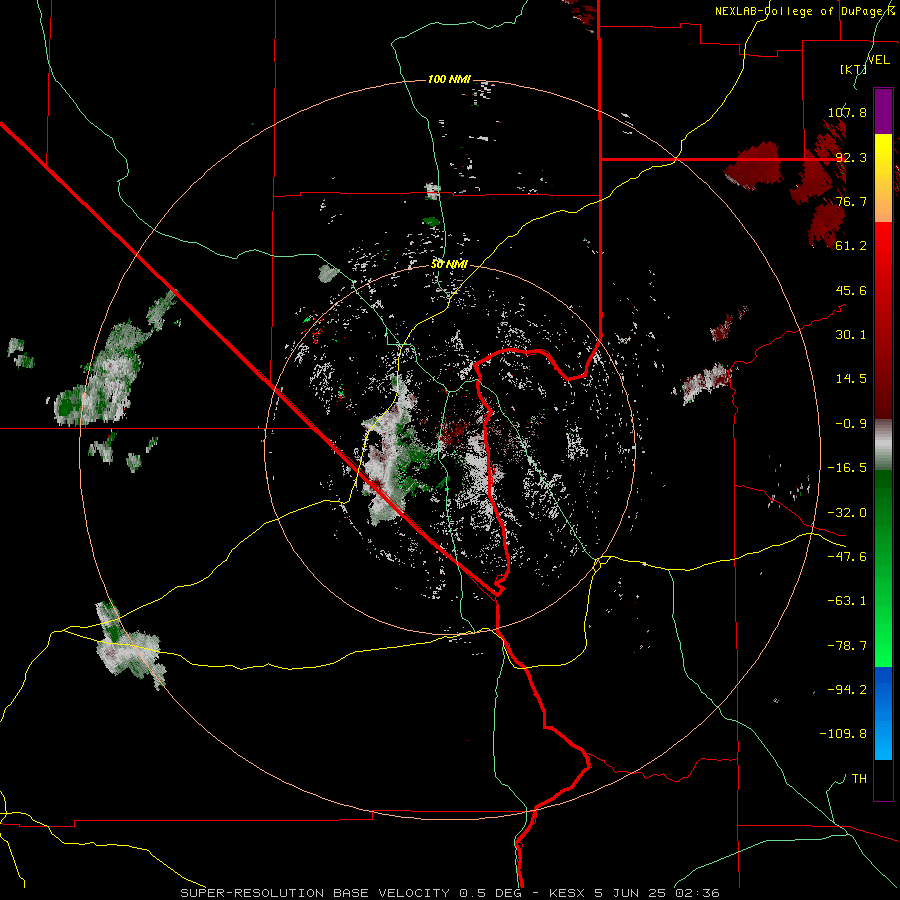The height and width of the screenshot is (900, 900).
Task: Select the 14.5 velocity scale value
Action: point(851,379)
